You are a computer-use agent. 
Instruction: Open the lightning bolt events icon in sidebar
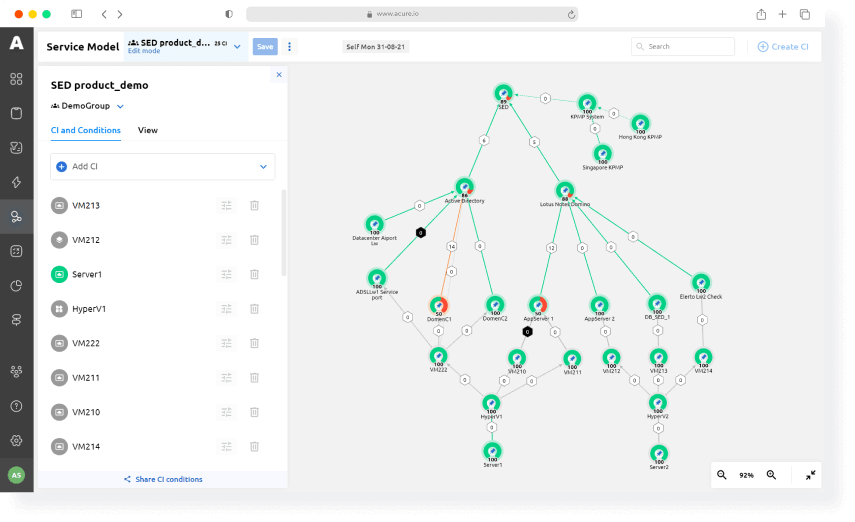pyautogui.click(x=16, y=182)
